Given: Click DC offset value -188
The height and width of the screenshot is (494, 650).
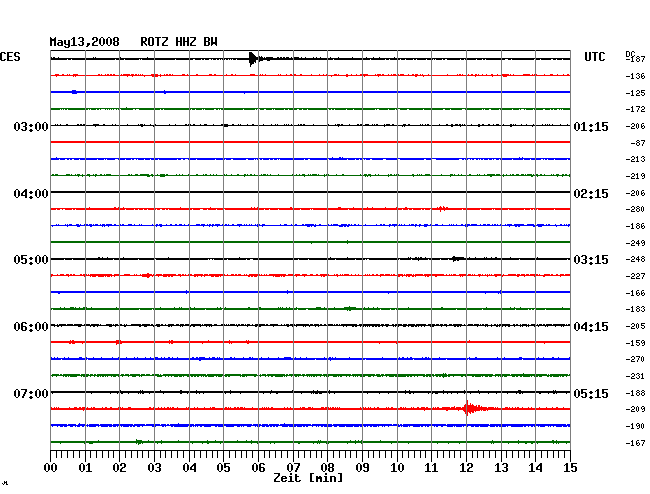Looking at the screenshot, I should (x=635, y=393).
